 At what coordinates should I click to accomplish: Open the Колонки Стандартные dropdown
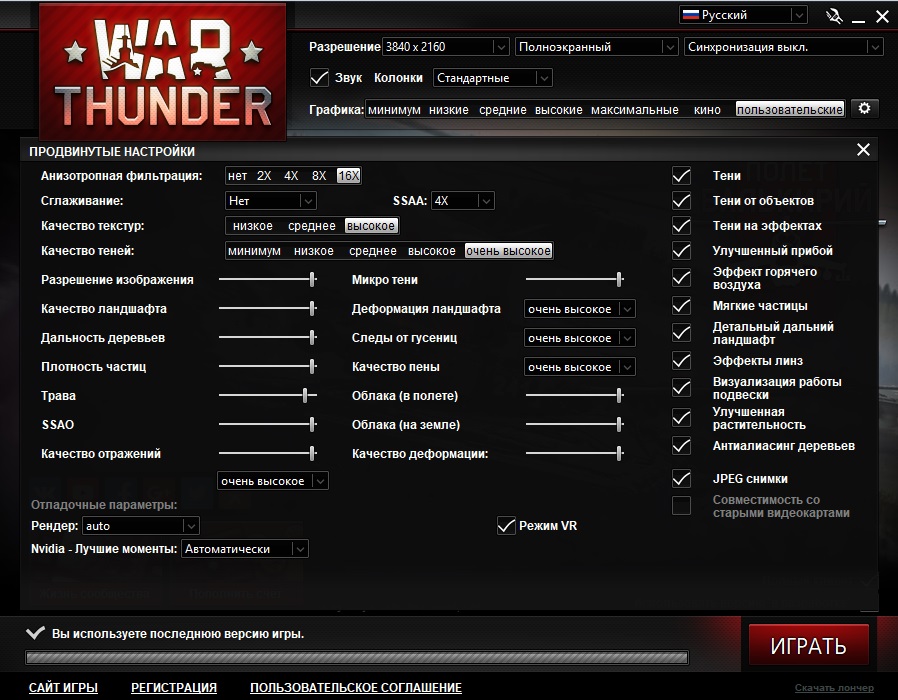pos(493,78)
